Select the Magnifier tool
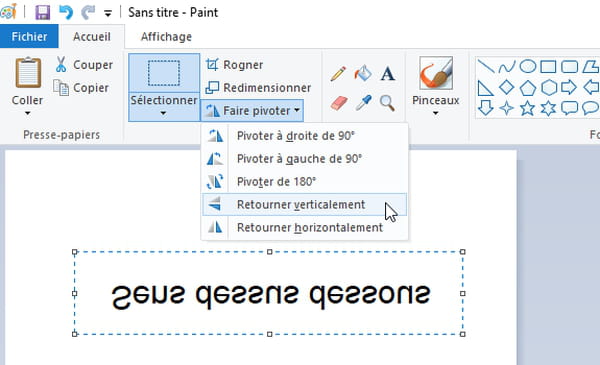600x365 pixels. tap(387, 103)
